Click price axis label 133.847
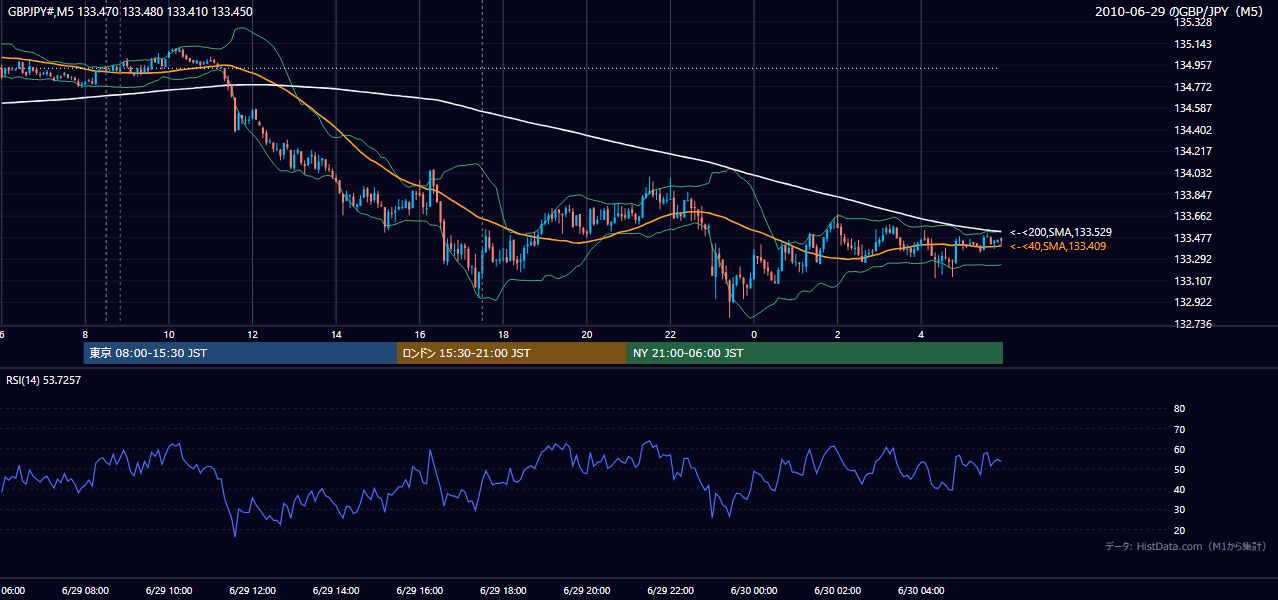Viewport: 1278px width, 600px height. [1194, 195]
